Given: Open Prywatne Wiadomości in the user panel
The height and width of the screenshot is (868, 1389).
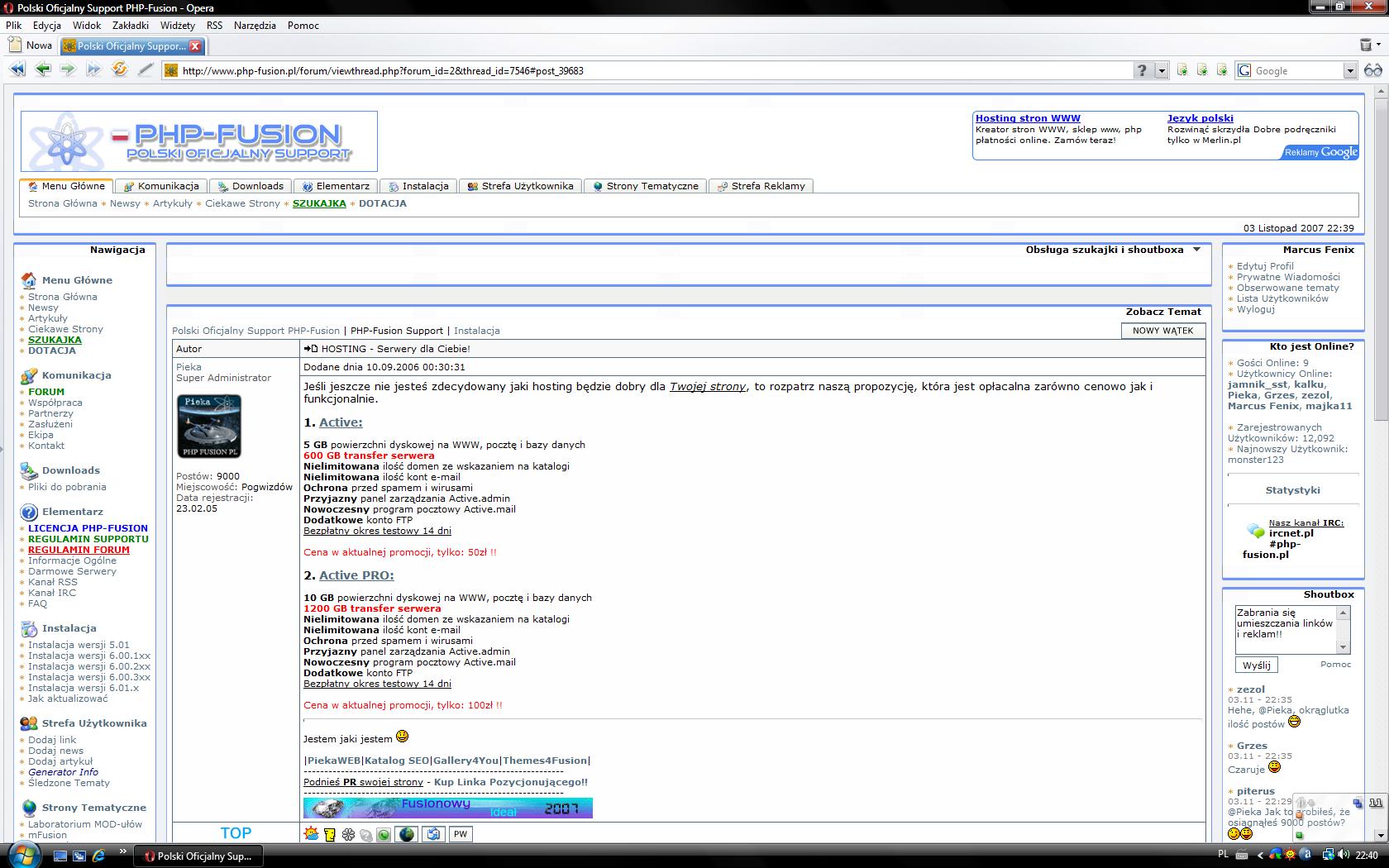Looking at the screenshot, I should 1288,277.
